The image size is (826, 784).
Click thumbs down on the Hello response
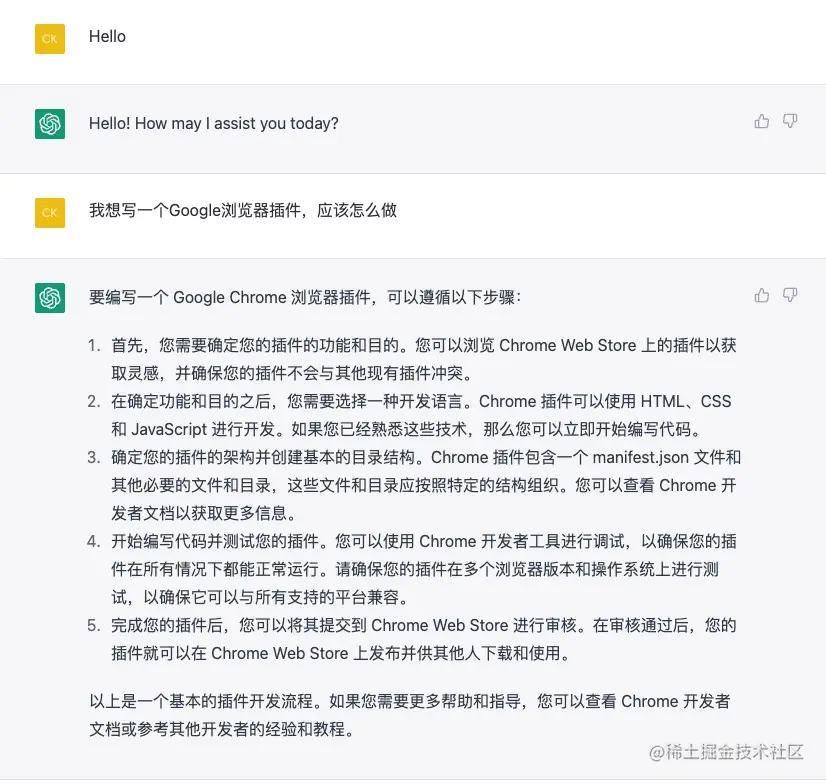(x=790, y=121)
